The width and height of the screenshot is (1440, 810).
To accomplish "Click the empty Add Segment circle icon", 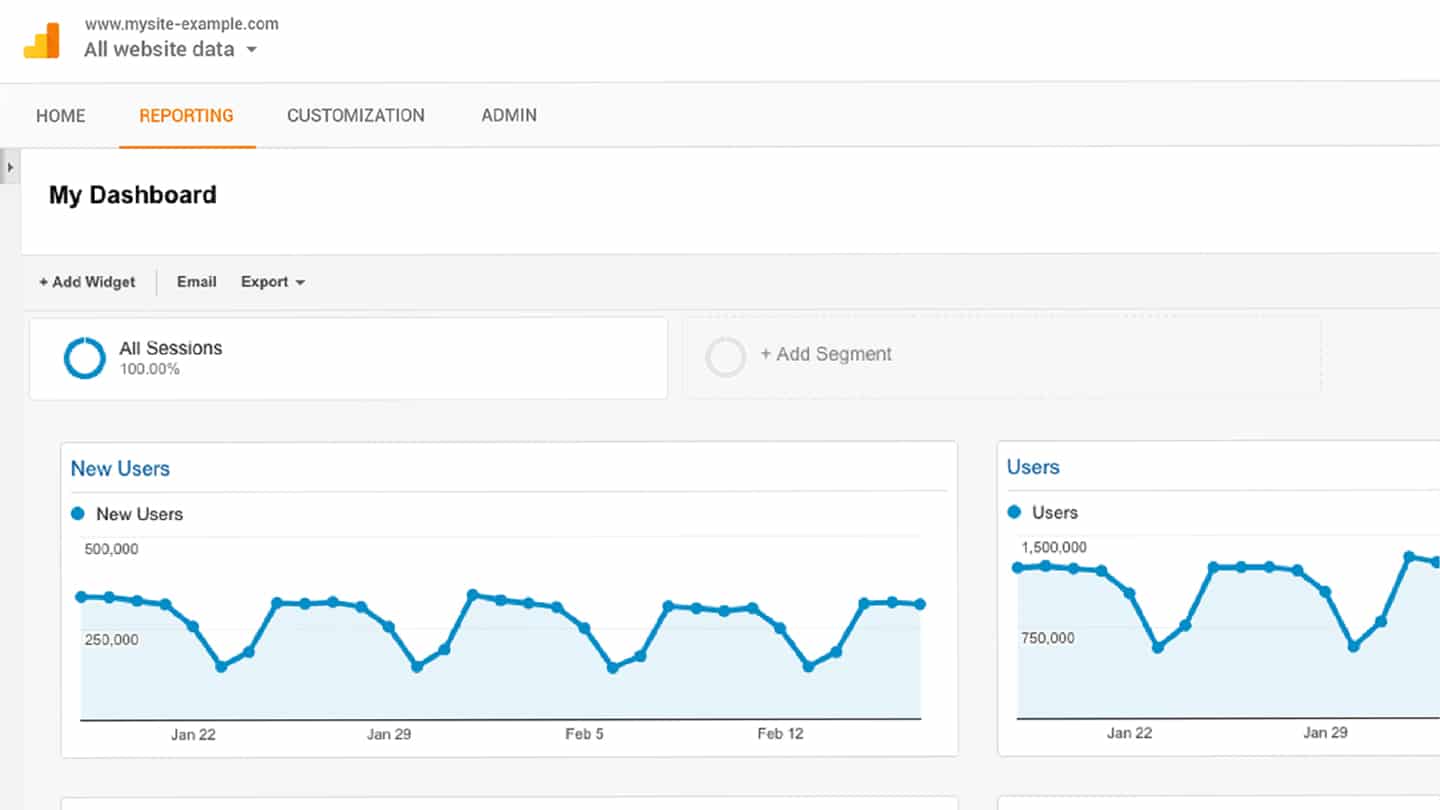I will [726, 357].
